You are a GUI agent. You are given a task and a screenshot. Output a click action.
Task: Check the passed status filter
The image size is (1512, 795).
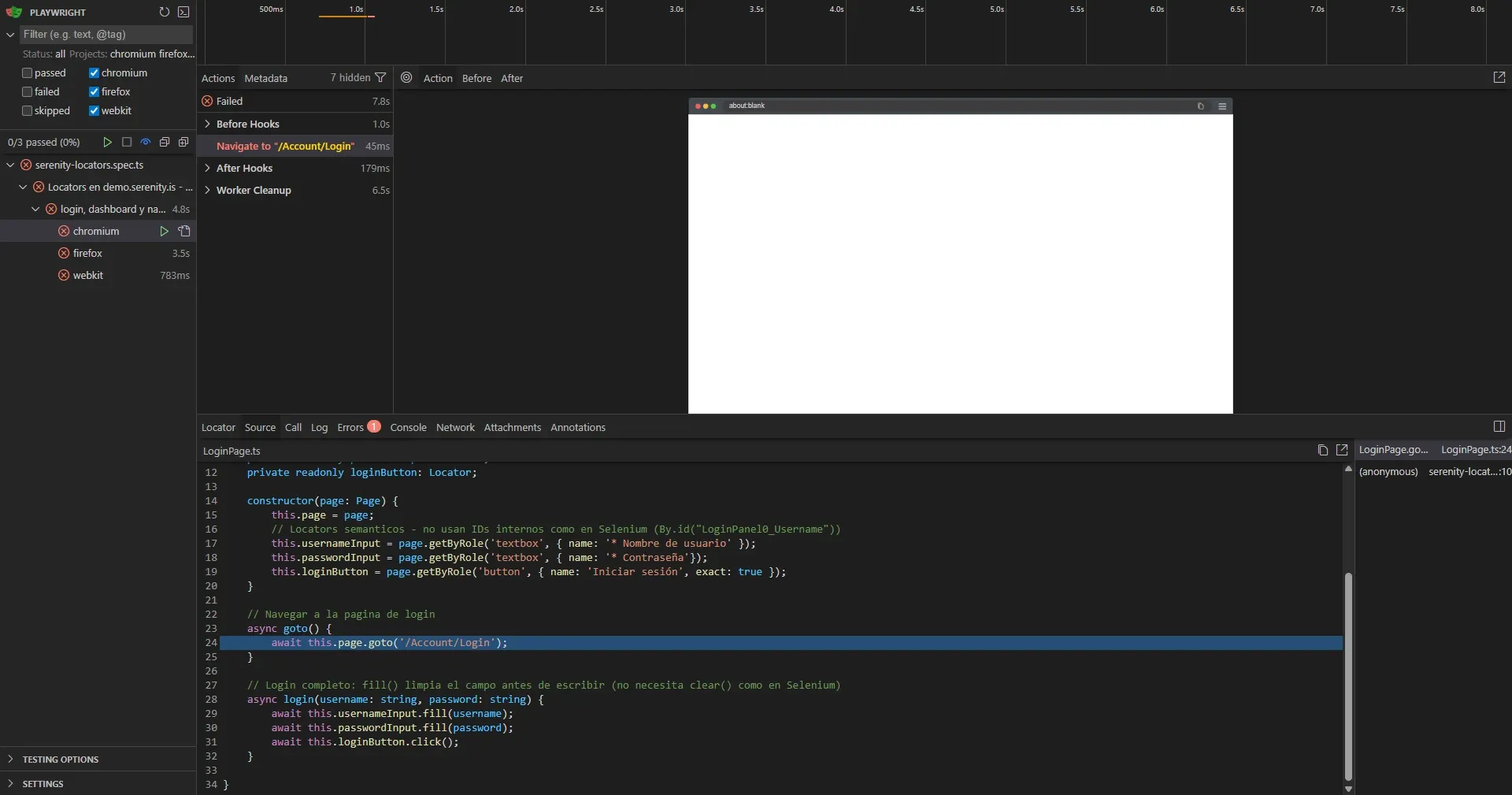[x=27, y=72]
